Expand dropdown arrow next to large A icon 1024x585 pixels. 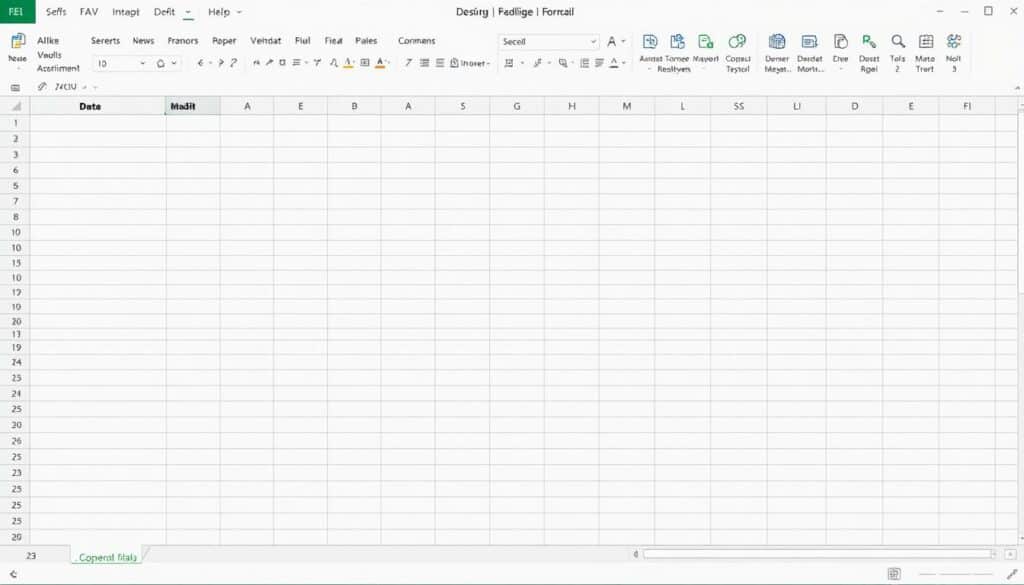[623, 42]
